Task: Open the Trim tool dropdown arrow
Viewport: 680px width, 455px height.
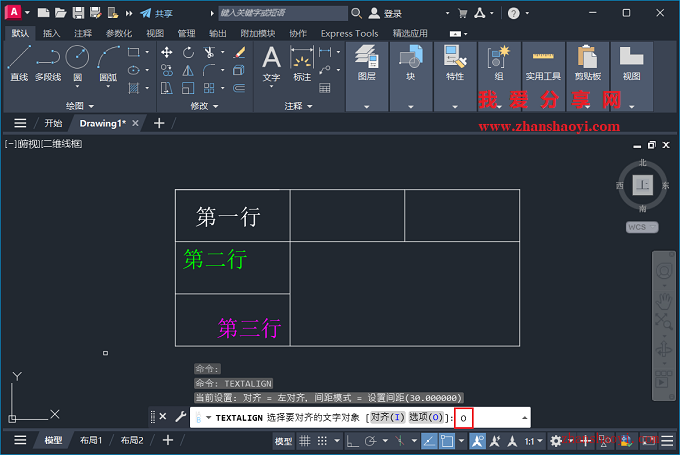Action: 222,52
